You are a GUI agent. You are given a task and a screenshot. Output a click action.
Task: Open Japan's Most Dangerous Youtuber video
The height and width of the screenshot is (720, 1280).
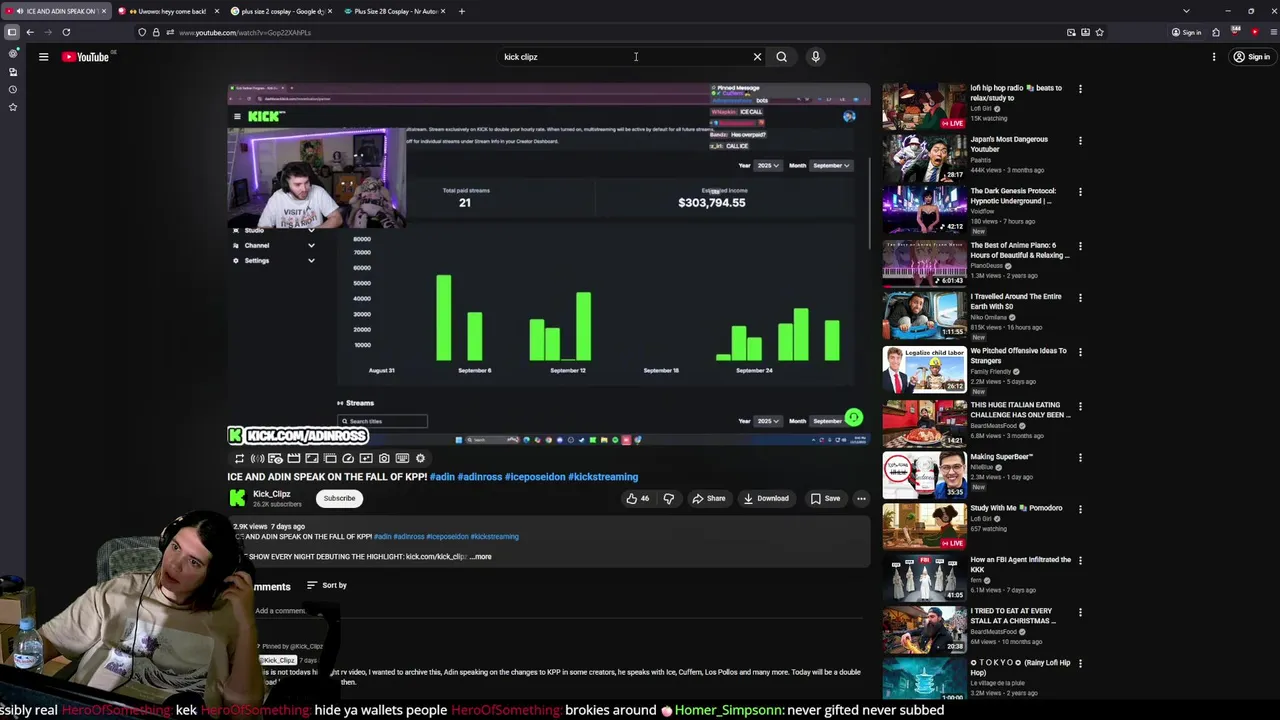click(x=1009, y=144)
